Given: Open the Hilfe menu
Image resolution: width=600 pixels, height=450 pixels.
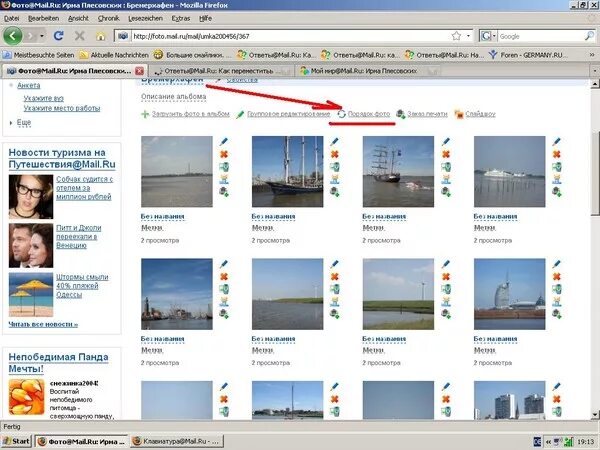Looking at the screenshot, I should 205,18.
